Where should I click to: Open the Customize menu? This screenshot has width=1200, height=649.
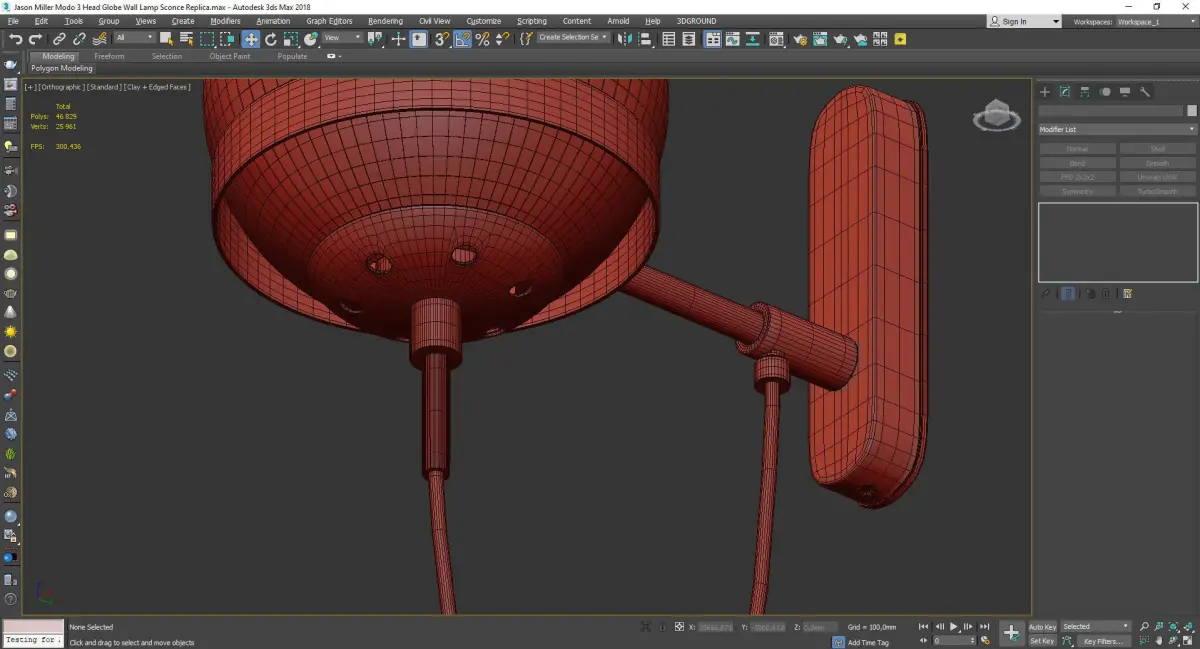(x=484, y=21)
